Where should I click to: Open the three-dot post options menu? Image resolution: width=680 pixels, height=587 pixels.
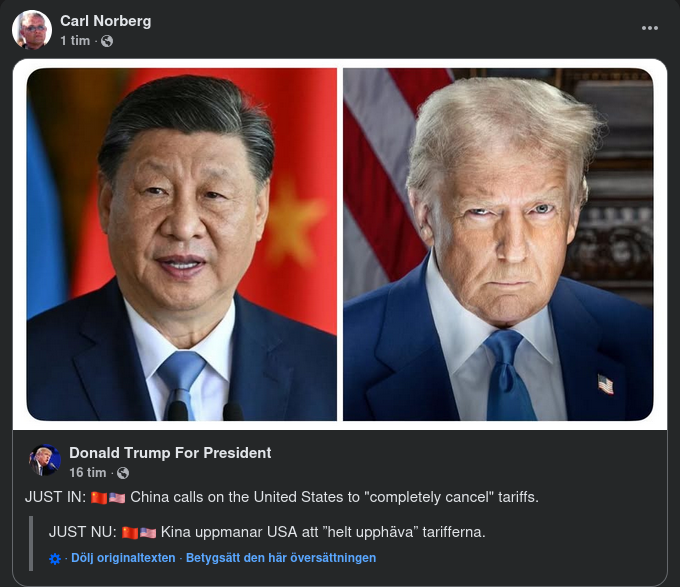(650, 28)
